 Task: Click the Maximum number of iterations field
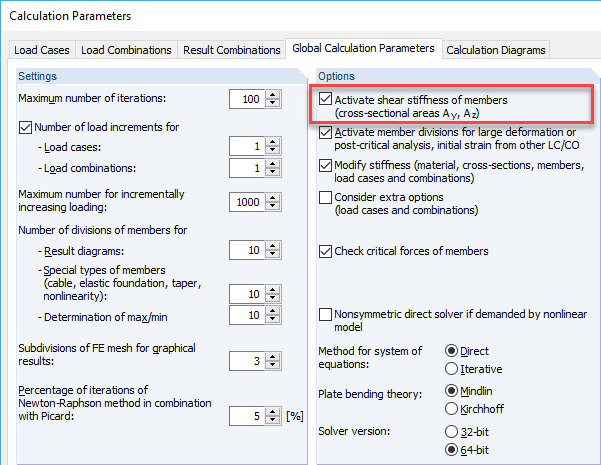point(245,98)
